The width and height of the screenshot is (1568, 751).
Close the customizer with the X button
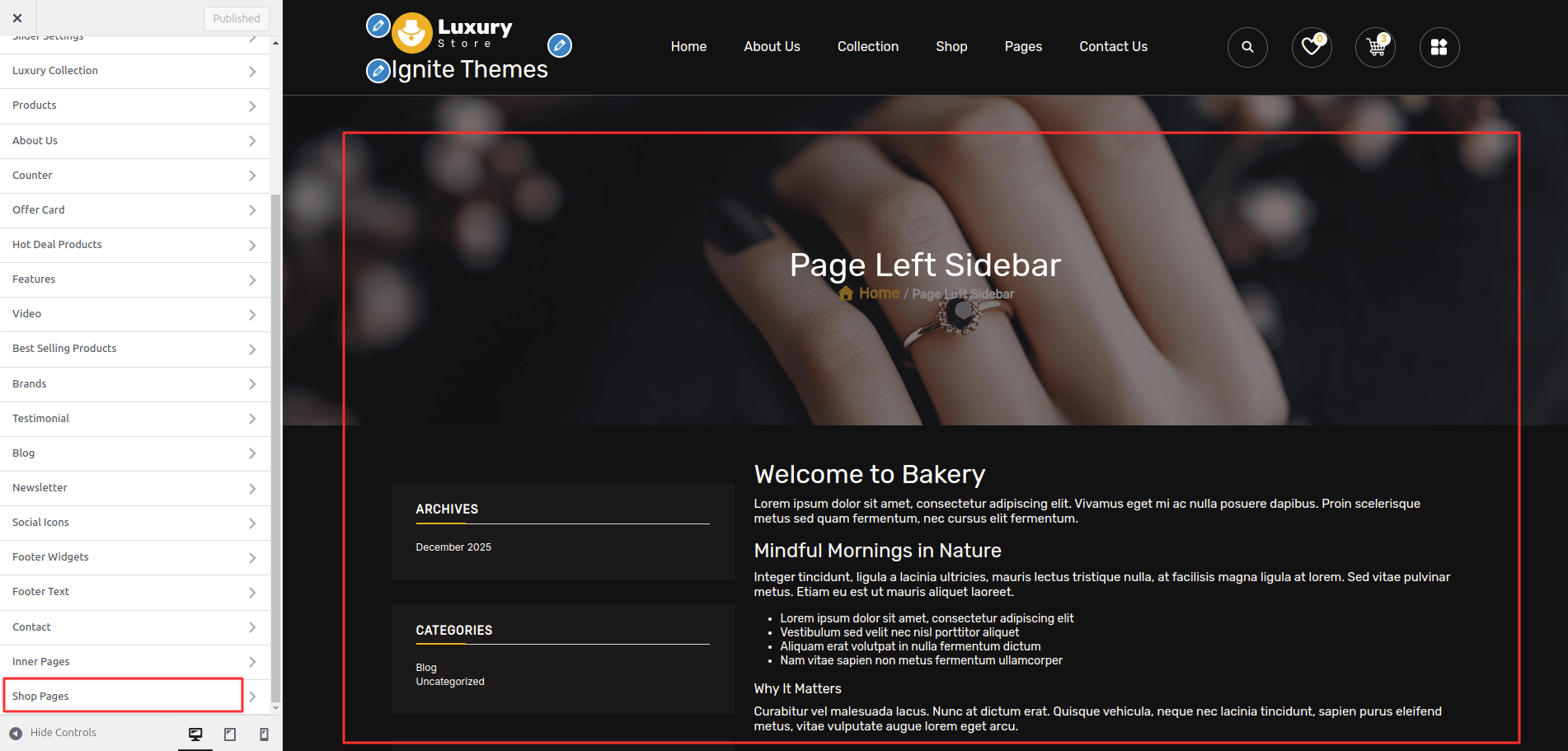click(x=17, y=18)
